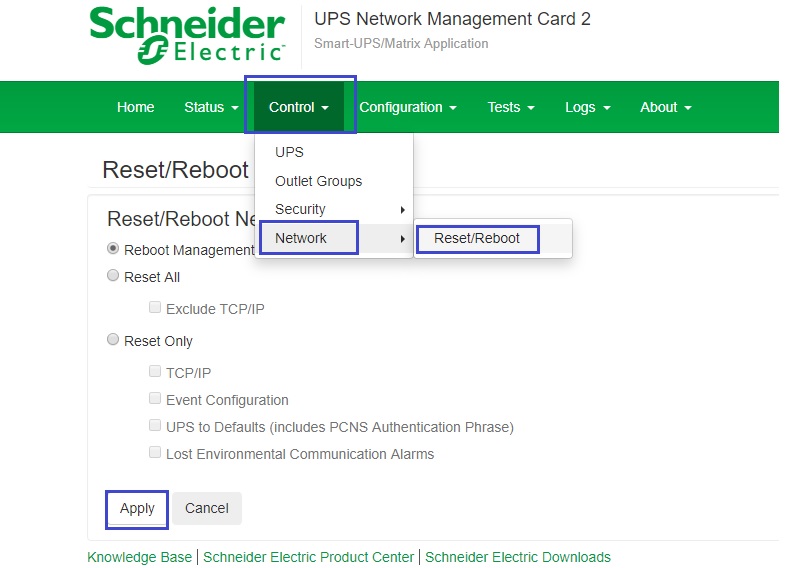Screen dimensions: 785x568
Task: Open the About menu
Action: pos(665,107)
